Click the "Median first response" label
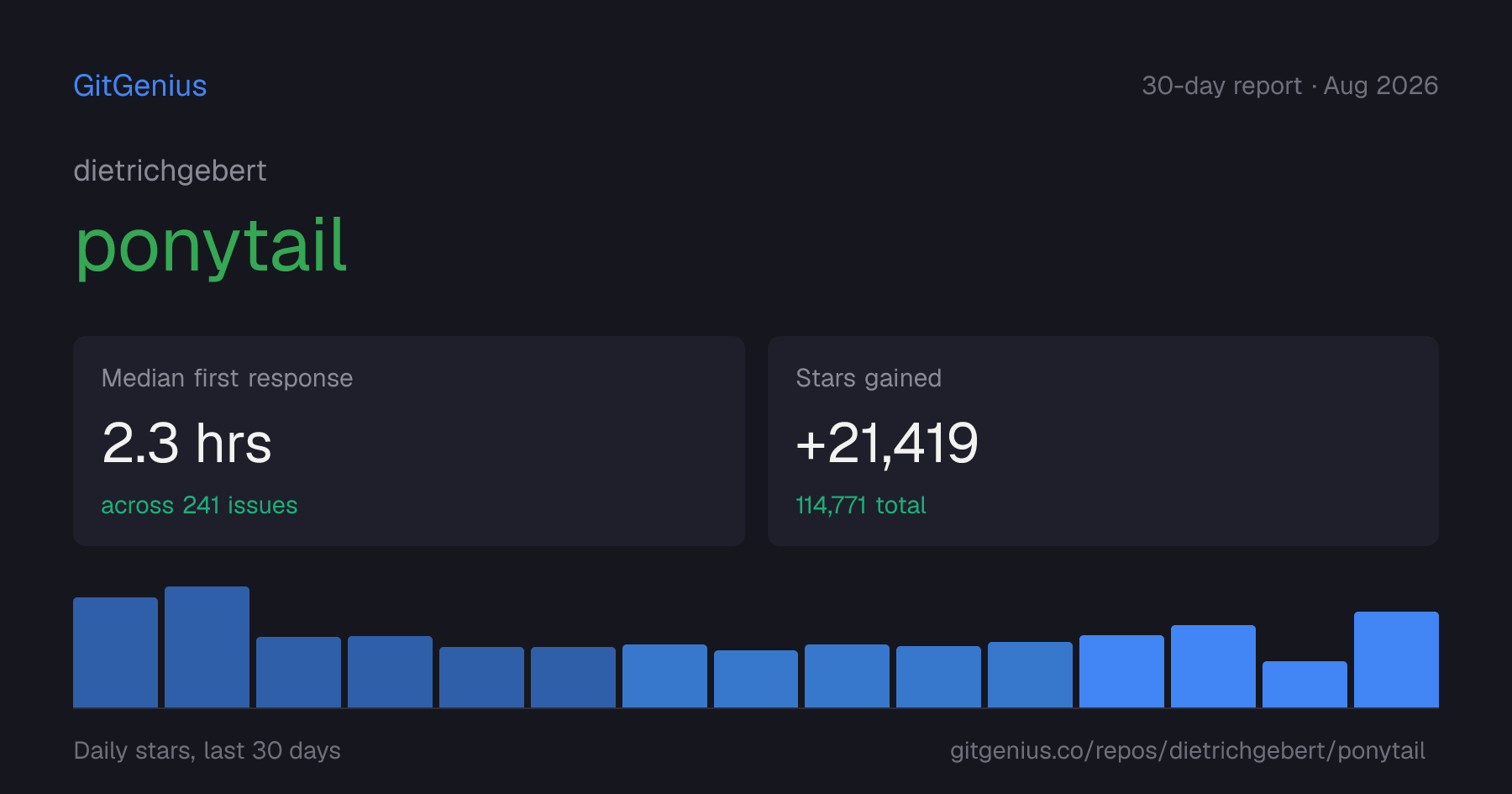 [227, 378]
